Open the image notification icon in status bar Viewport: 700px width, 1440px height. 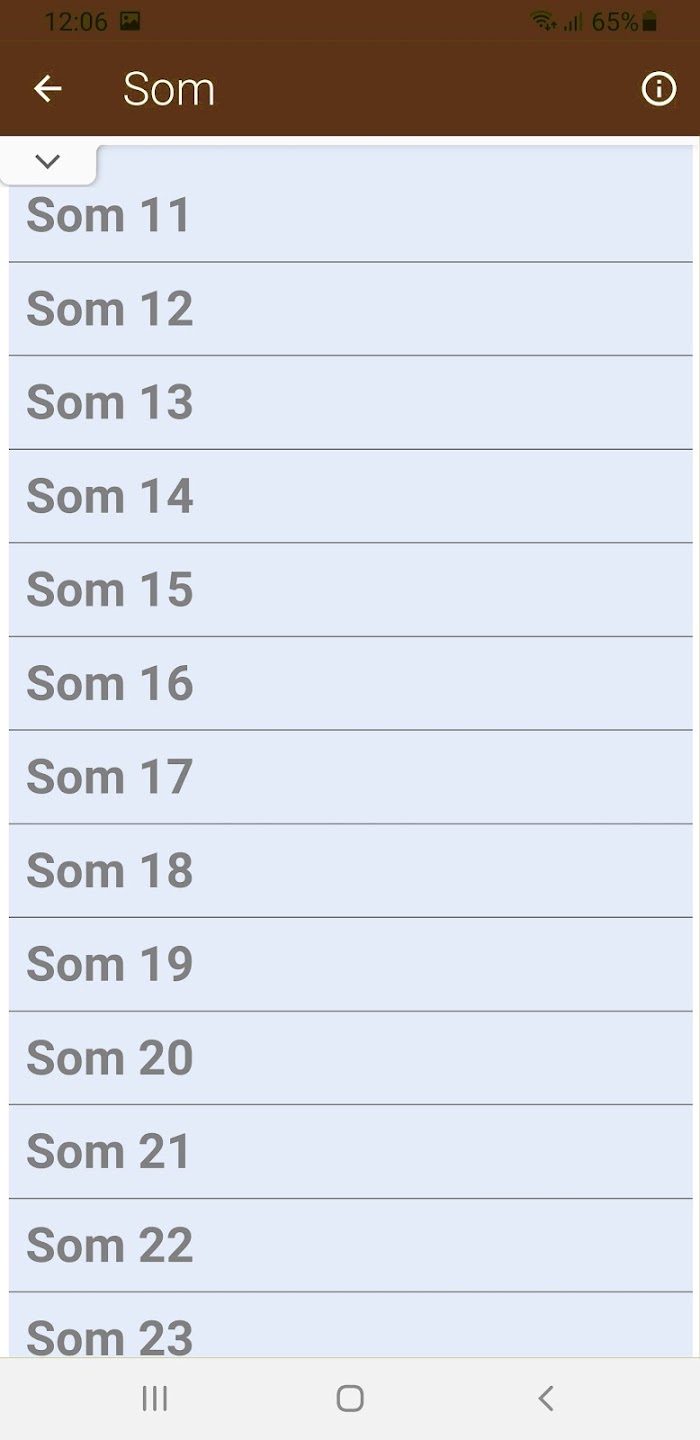pos(130,21)
